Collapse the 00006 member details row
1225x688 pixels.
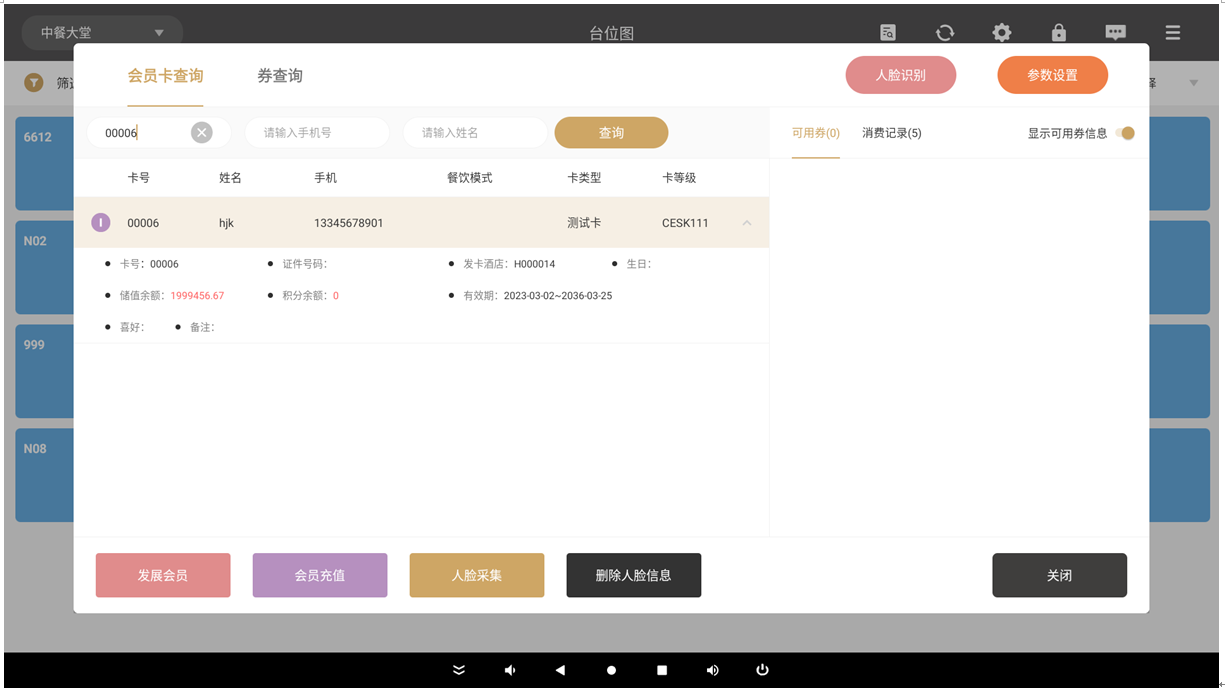747,223
